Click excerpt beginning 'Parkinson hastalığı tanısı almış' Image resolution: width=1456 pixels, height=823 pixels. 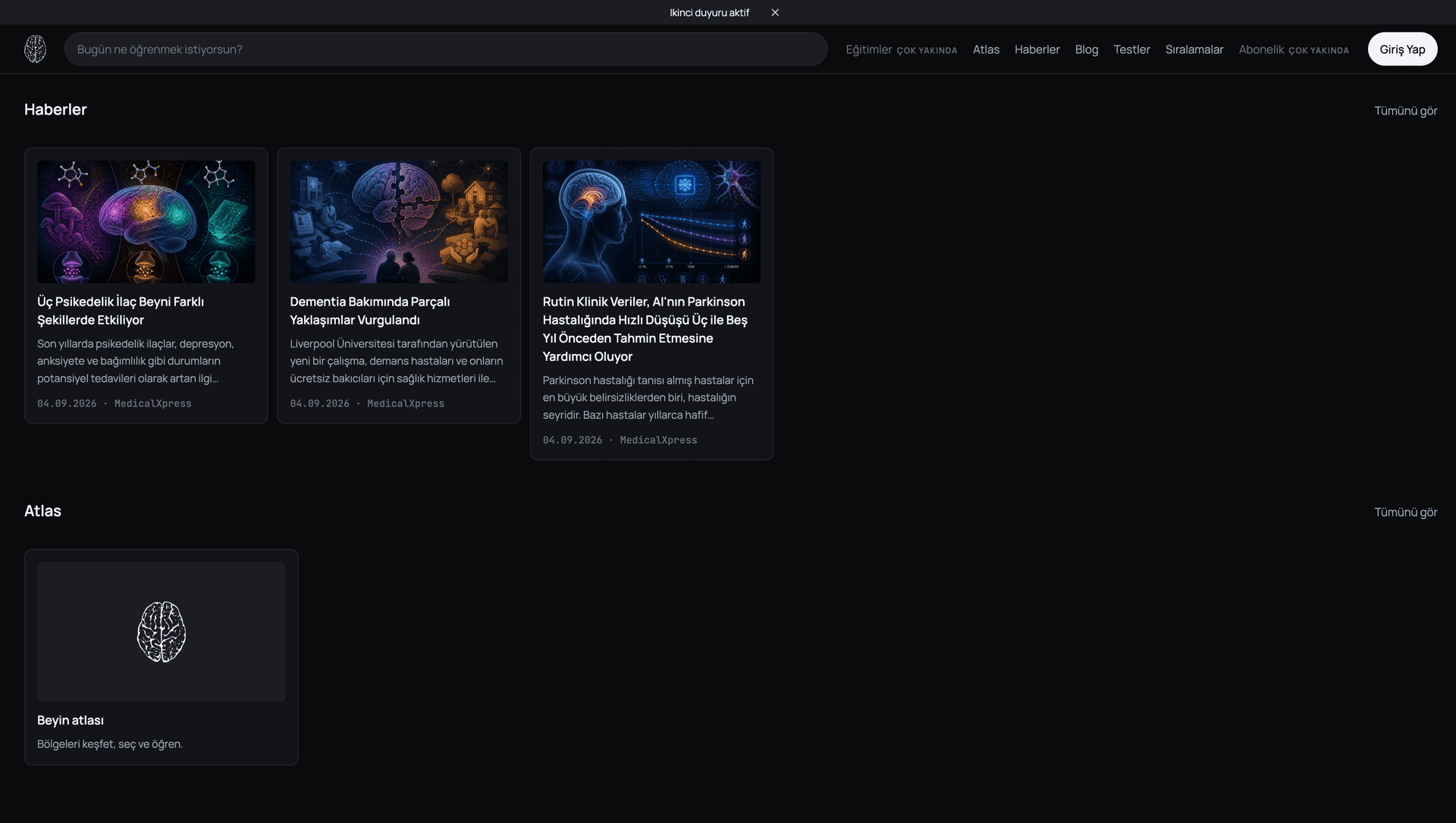pyautogui.click(x=648, y=397)
